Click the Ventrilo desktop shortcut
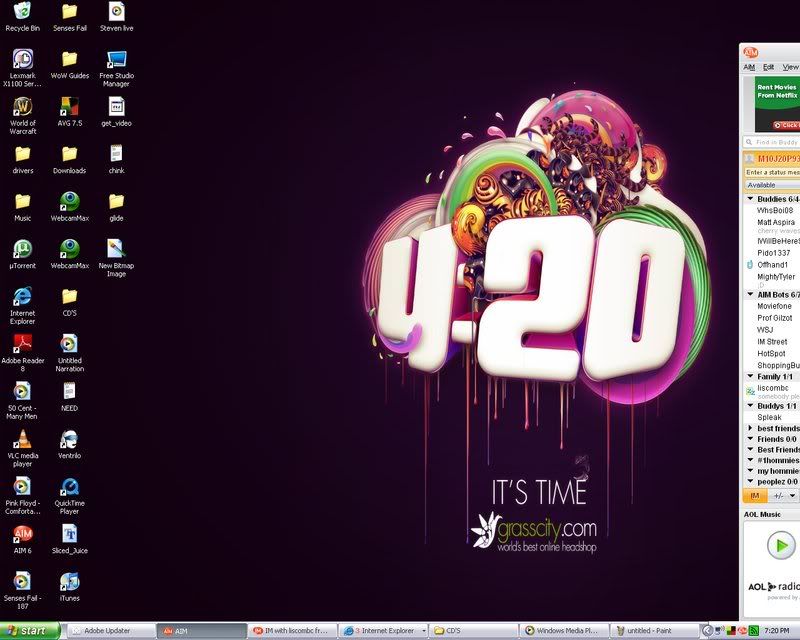800x640 pixels. pos(69,438)
